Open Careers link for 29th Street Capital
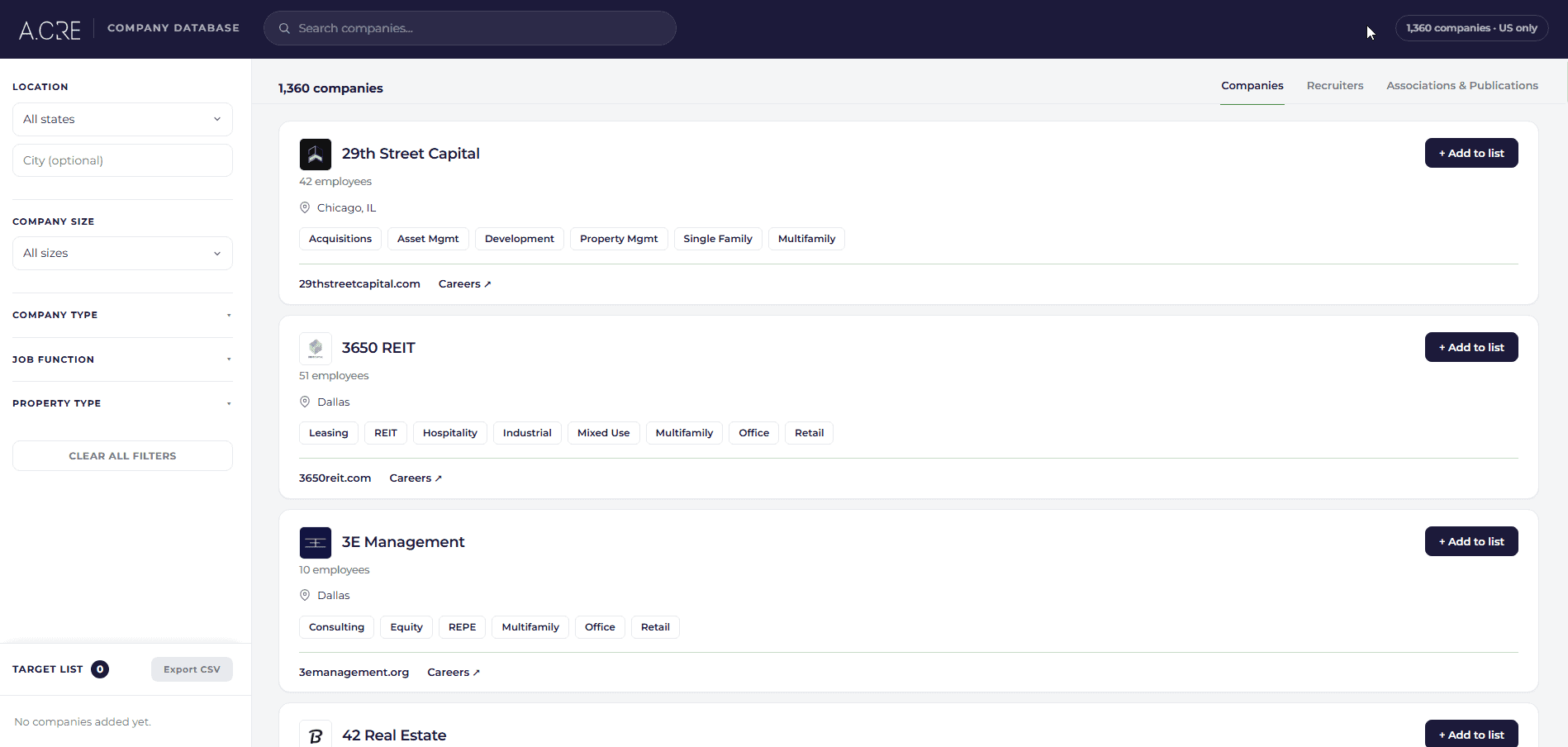The image size is (1568, 747). pos(464,284)
